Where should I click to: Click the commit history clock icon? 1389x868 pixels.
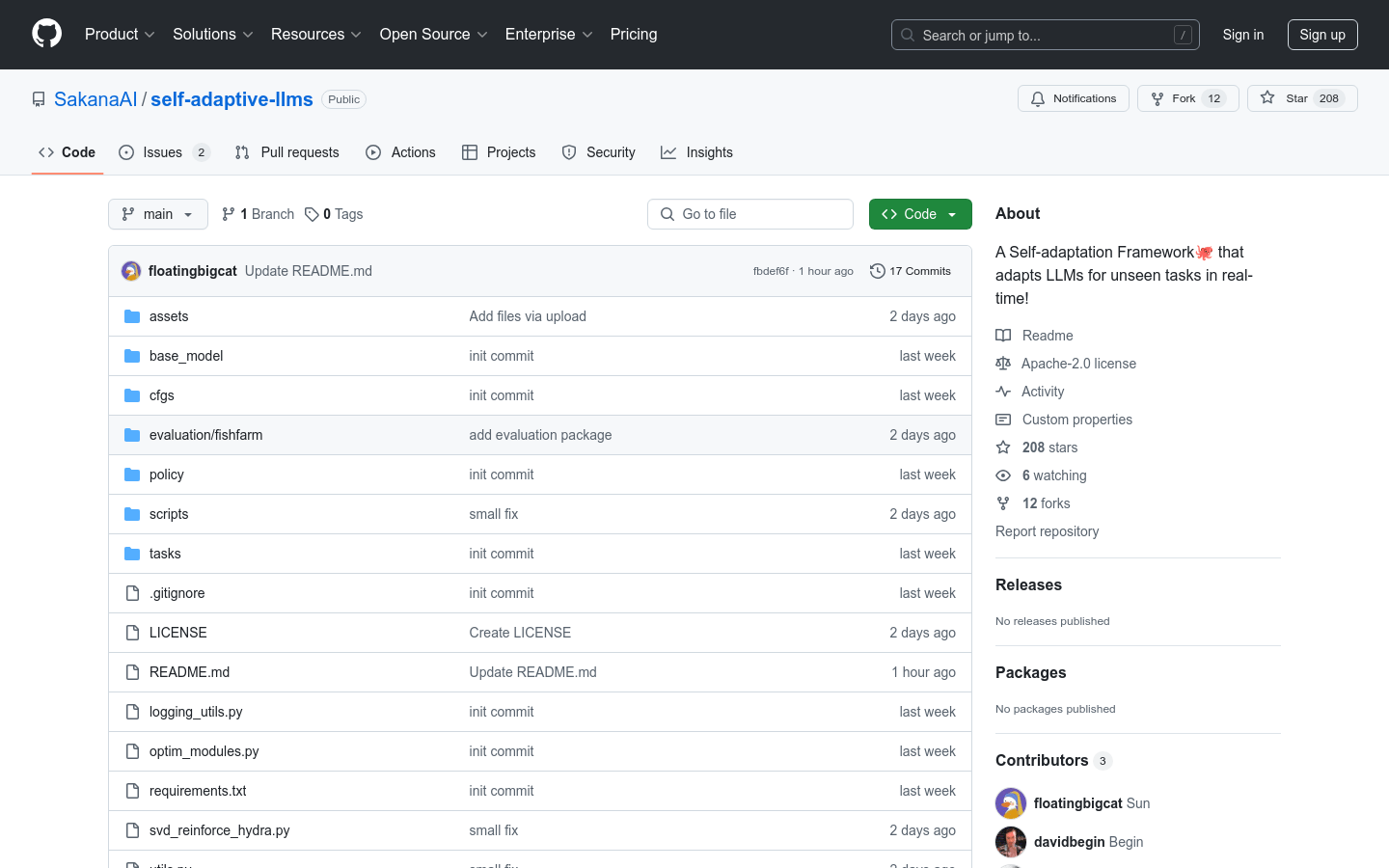[877, 271]
